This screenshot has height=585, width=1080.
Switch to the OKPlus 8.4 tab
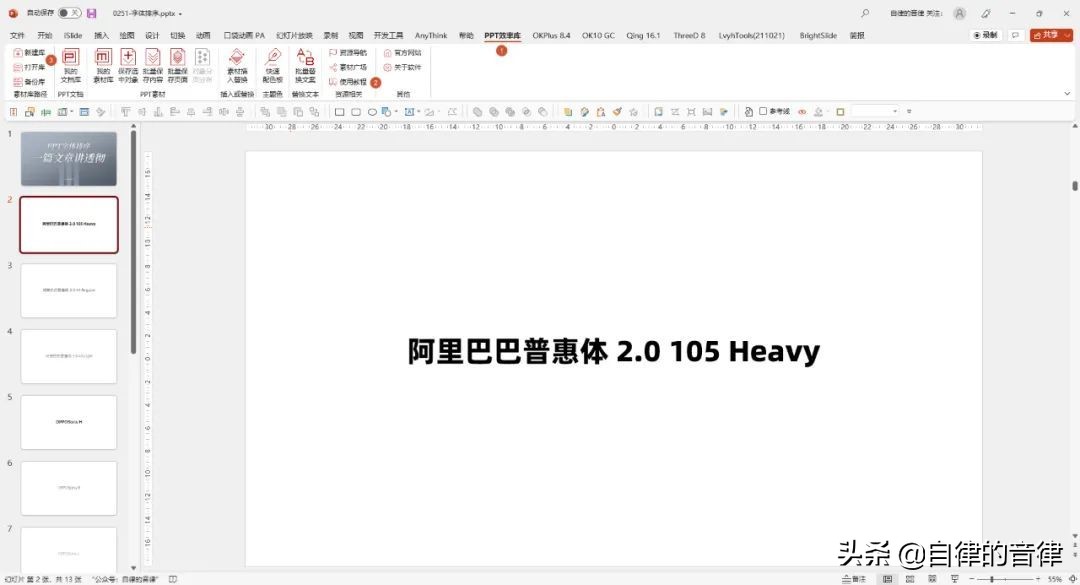click(551, 35)
